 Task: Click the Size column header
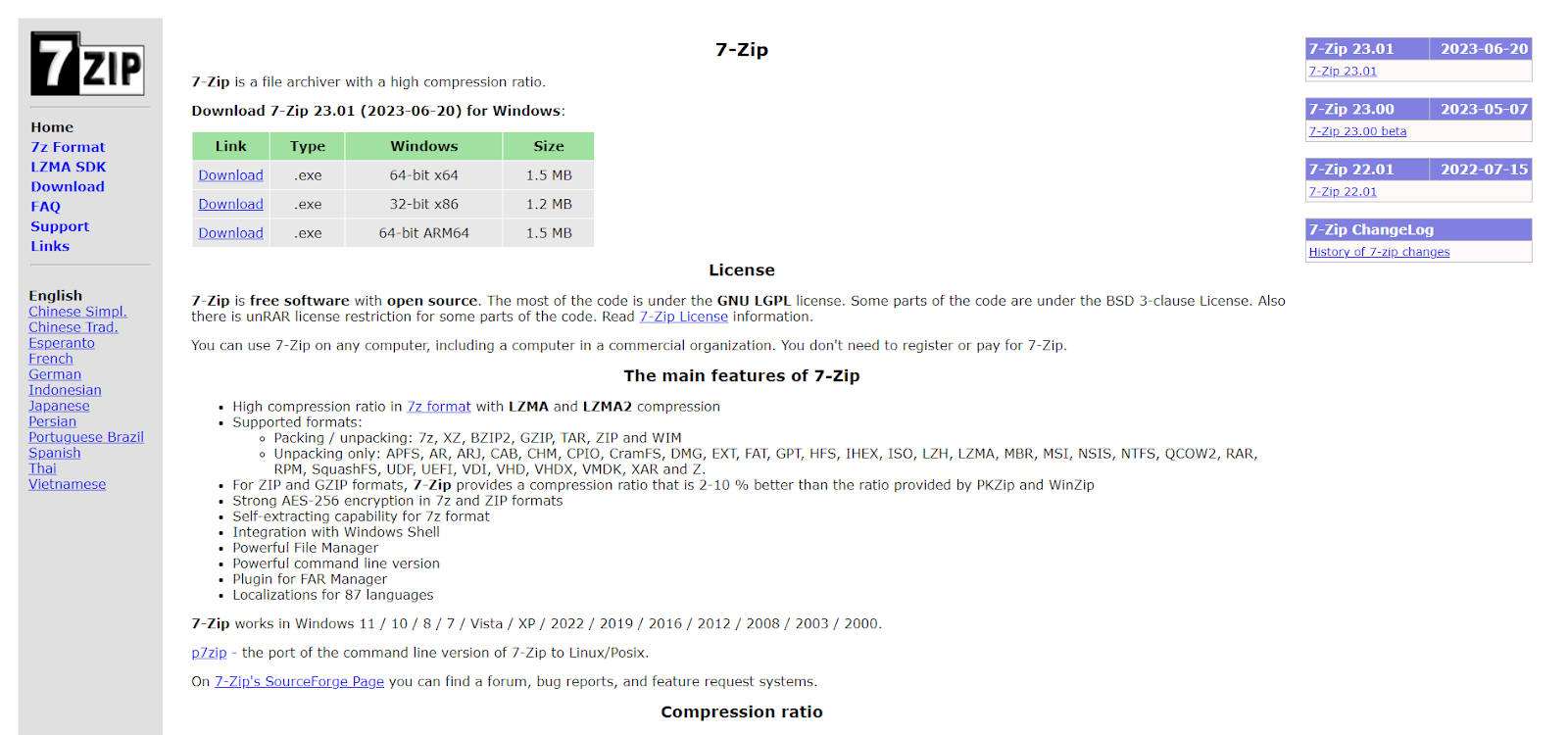549,146
